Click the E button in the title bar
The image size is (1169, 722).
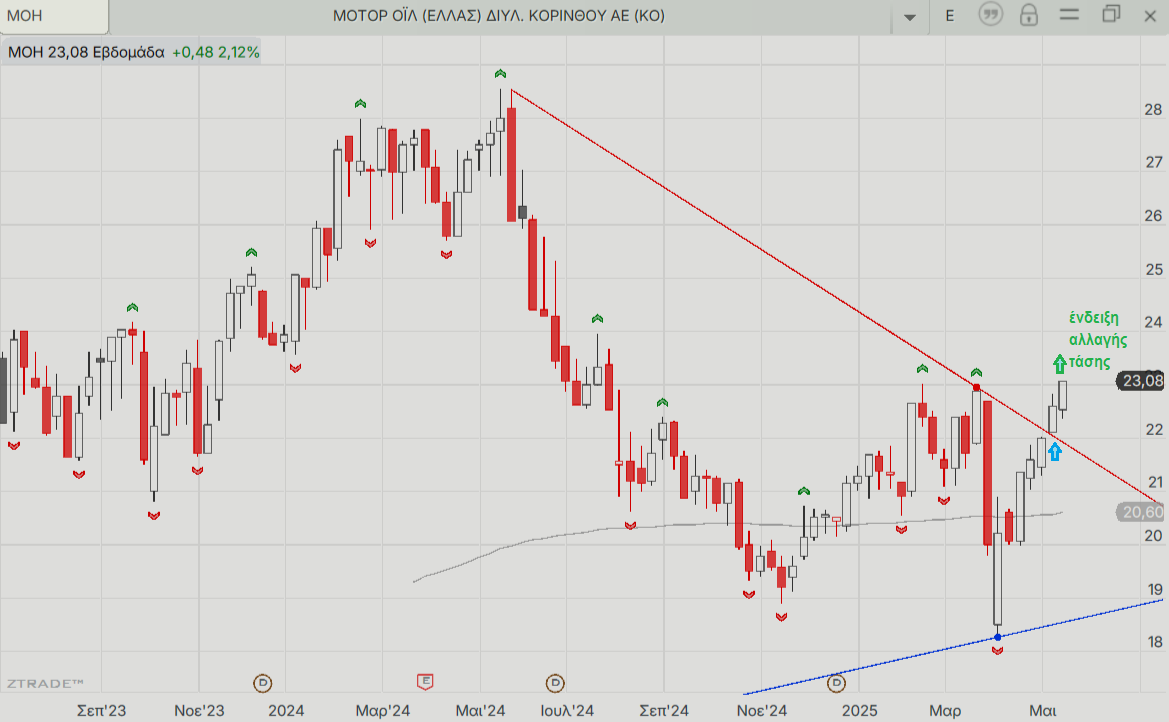tap(950, 16)
